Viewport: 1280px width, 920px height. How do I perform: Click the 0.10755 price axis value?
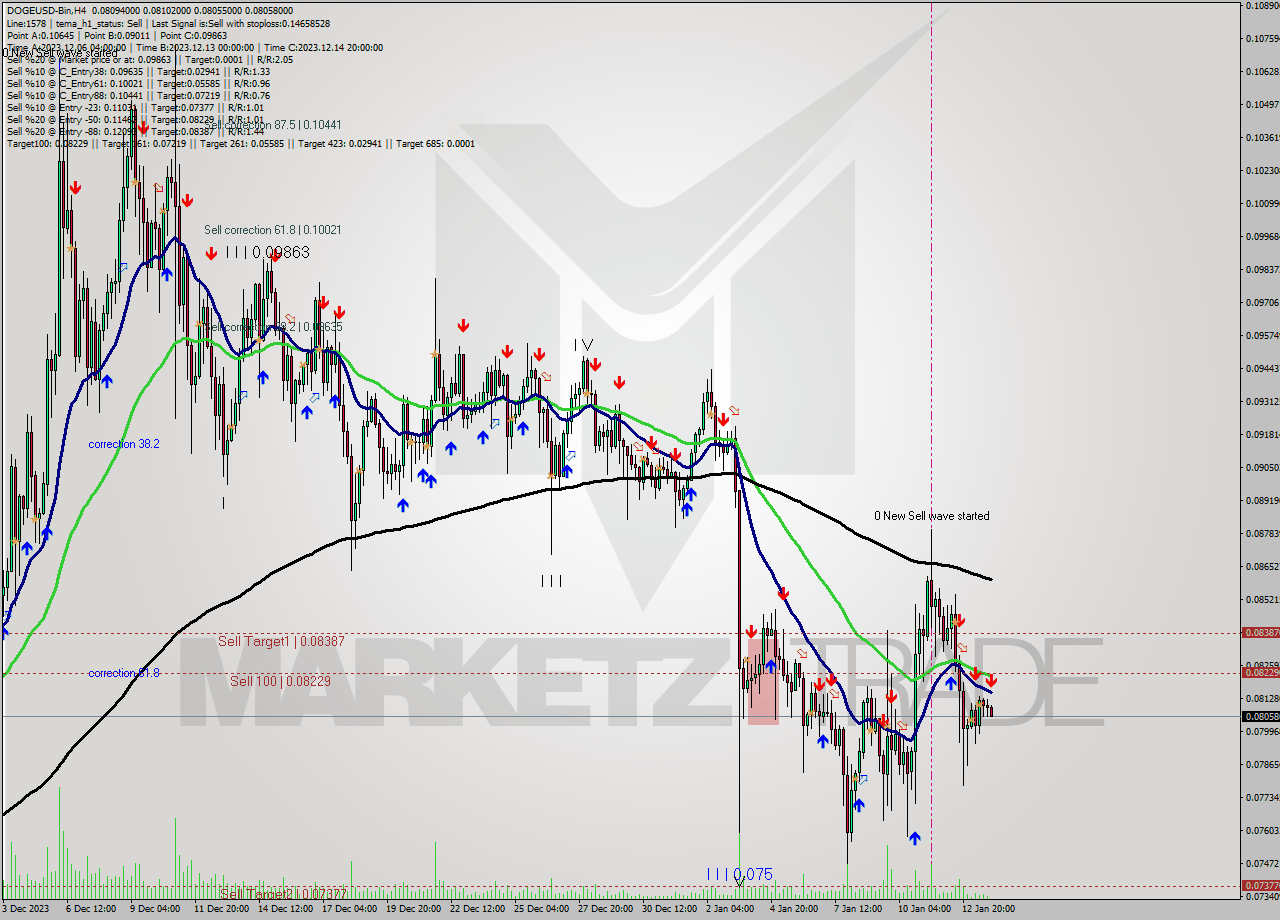tap(1261, 39)
